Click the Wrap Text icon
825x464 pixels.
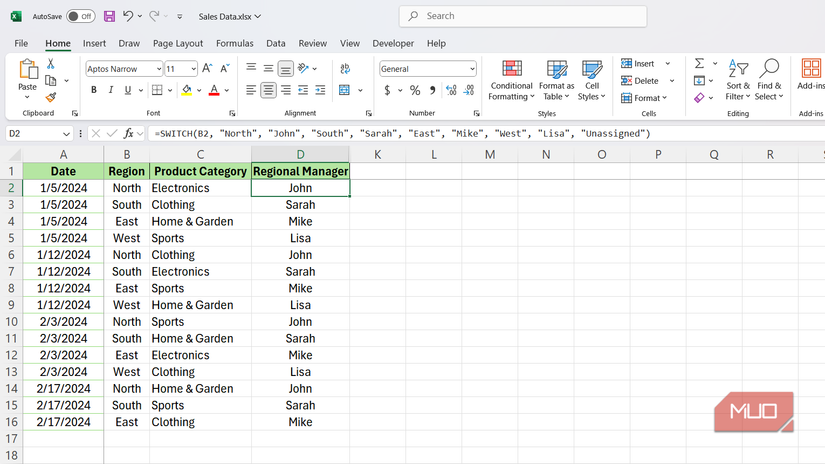pyautogui.click(x=345, y=68)
